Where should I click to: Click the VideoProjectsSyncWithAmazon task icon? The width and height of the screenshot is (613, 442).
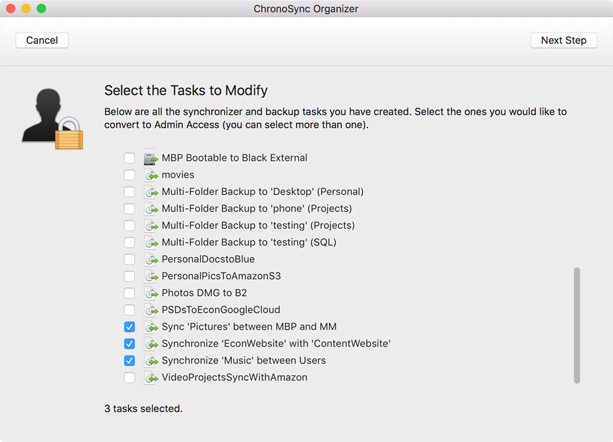151,378
